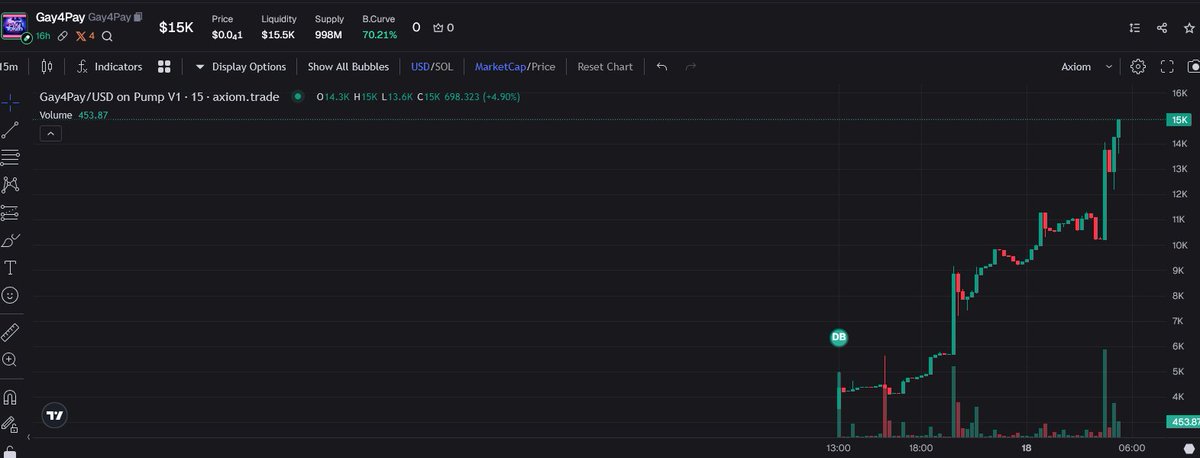Open the long/short position forecasting tool
Image resolution: width=1200 pixels, height=458 pixels.
pos(10,212)
